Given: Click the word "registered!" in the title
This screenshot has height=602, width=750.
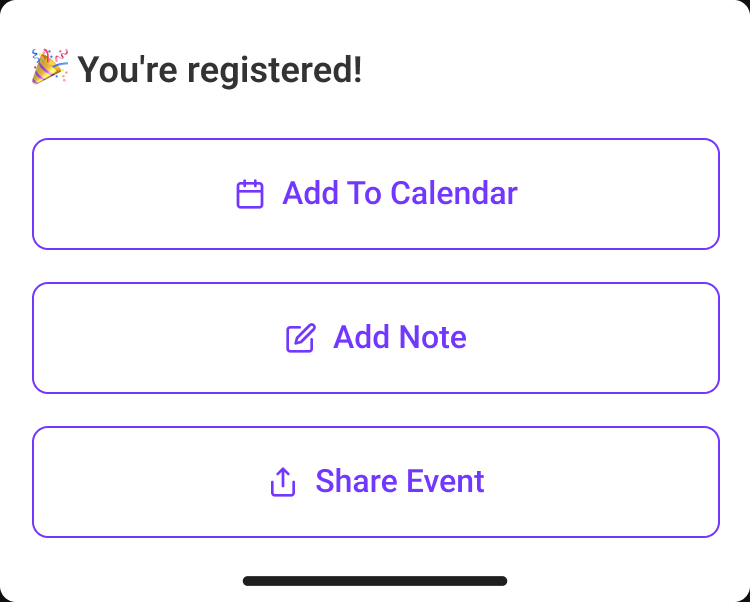Looking at the screenshot, I should tap(275, 71).
